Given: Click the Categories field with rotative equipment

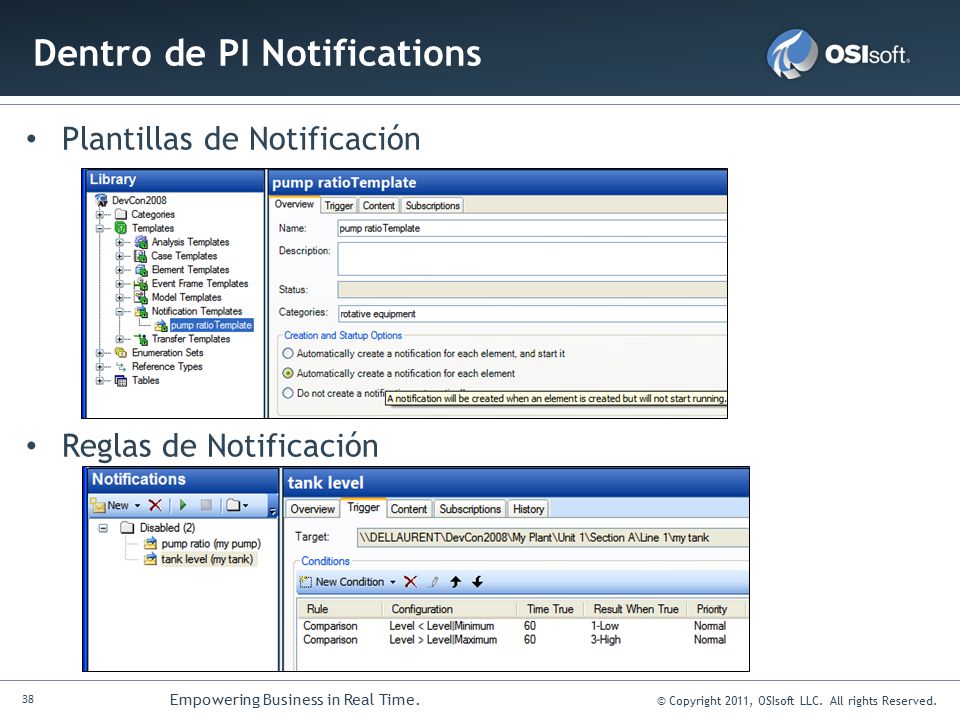Looking at the screenshot, I should tap(532, 314).
